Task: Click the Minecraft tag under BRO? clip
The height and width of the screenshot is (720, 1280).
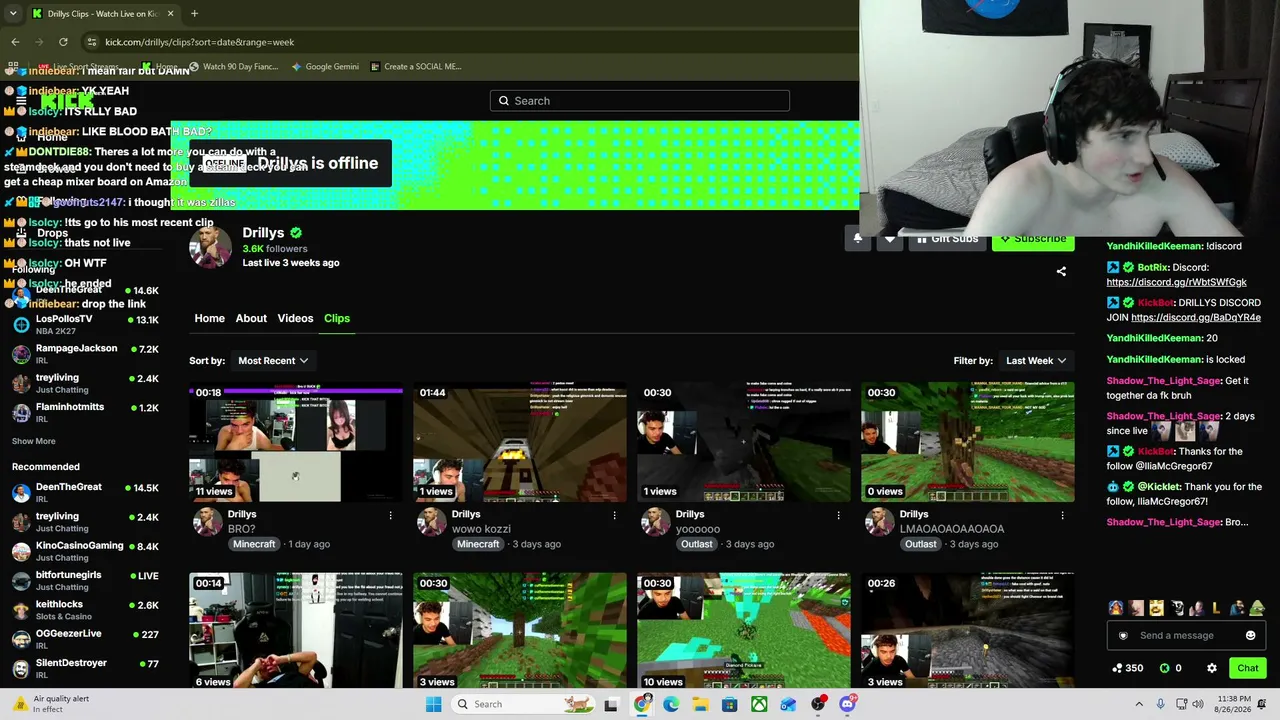Action: (x=254, y=544)
